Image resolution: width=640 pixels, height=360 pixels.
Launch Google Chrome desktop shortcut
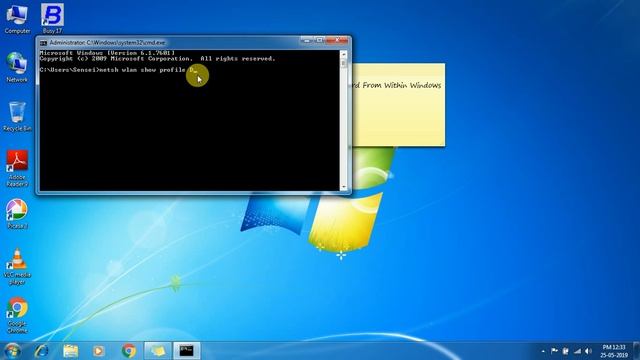tap(17, 315)
